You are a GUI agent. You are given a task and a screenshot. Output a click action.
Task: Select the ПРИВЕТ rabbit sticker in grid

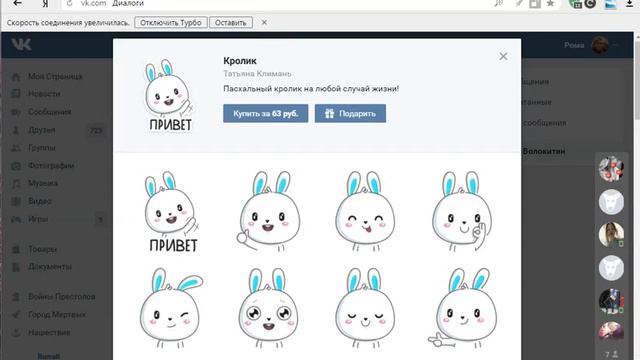pyautogui.click(x=171, y=211)
